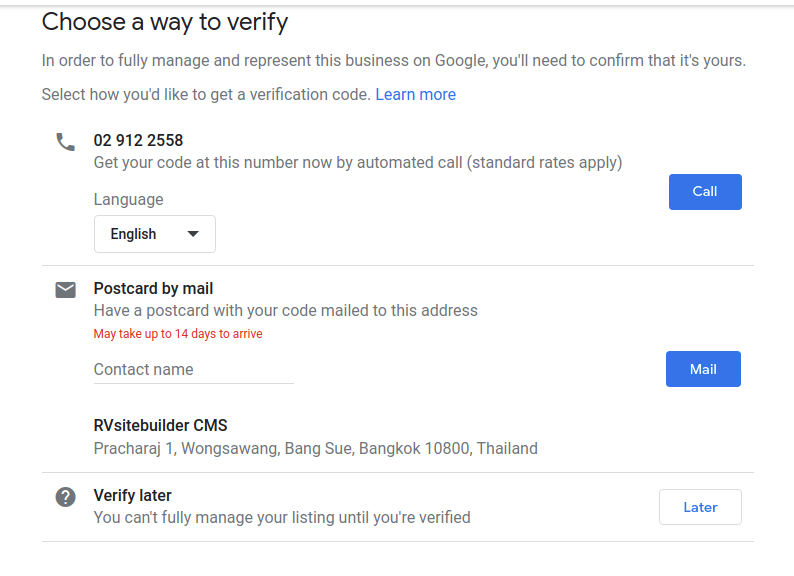
Task: Click the "can't fully manage your listing" note
Action: click(x=282, y=518)
